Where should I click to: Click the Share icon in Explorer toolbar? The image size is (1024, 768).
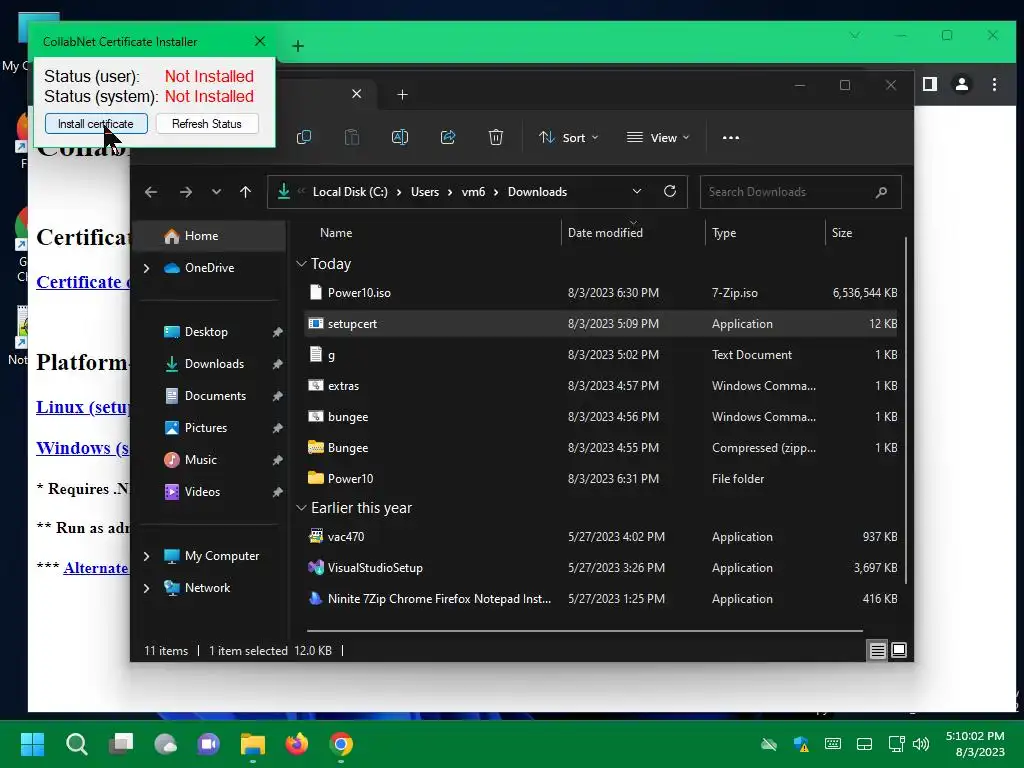(x=448, y=137)
